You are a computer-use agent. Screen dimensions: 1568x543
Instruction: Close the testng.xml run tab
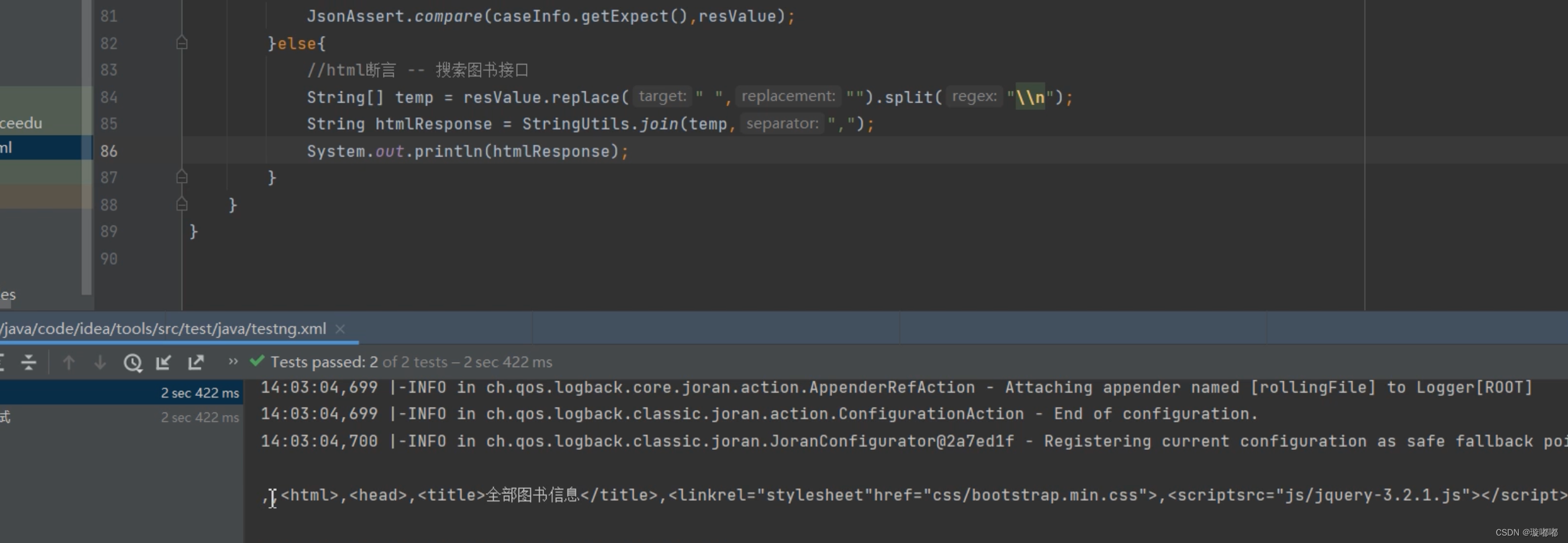pos(340,329)
